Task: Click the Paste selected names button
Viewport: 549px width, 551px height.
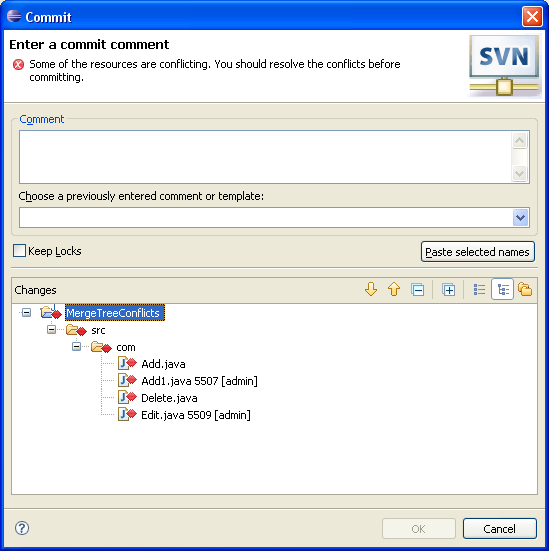Action: [x=478, y=252]
